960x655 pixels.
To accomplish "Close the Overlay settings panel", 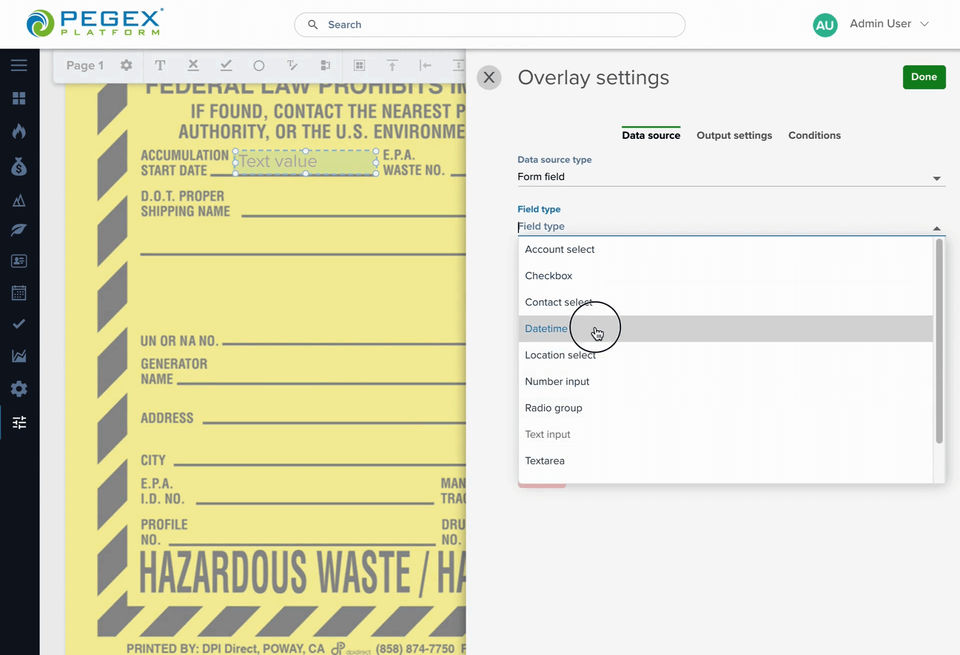I will [x=489, y=77].
